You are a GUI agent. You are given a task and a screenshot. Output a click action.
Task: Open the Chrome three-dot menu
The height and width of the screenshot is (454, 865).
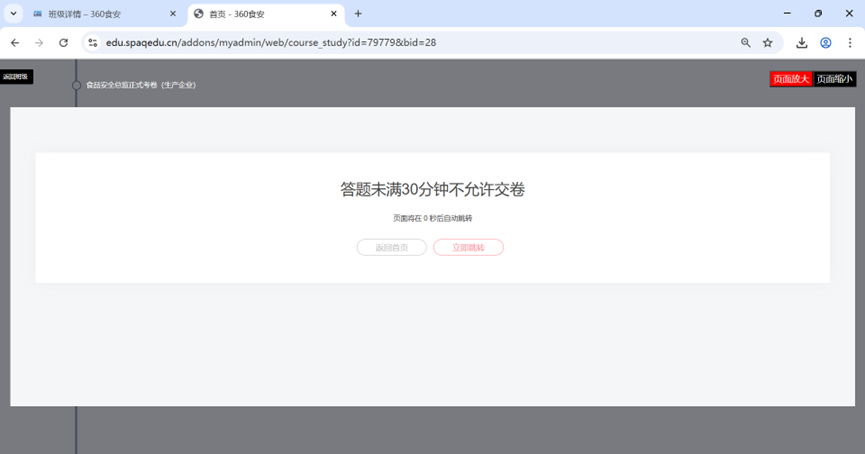849,43
